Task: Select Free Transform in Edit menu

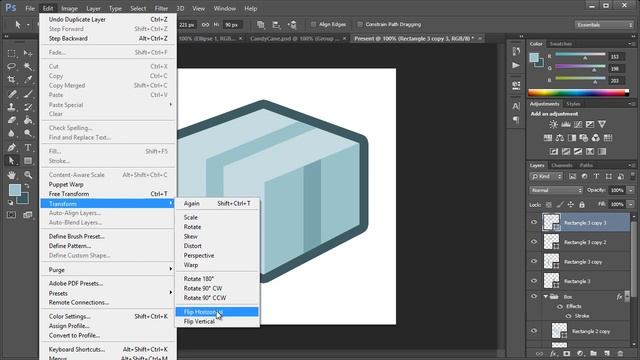Action: tap(108, 194)
